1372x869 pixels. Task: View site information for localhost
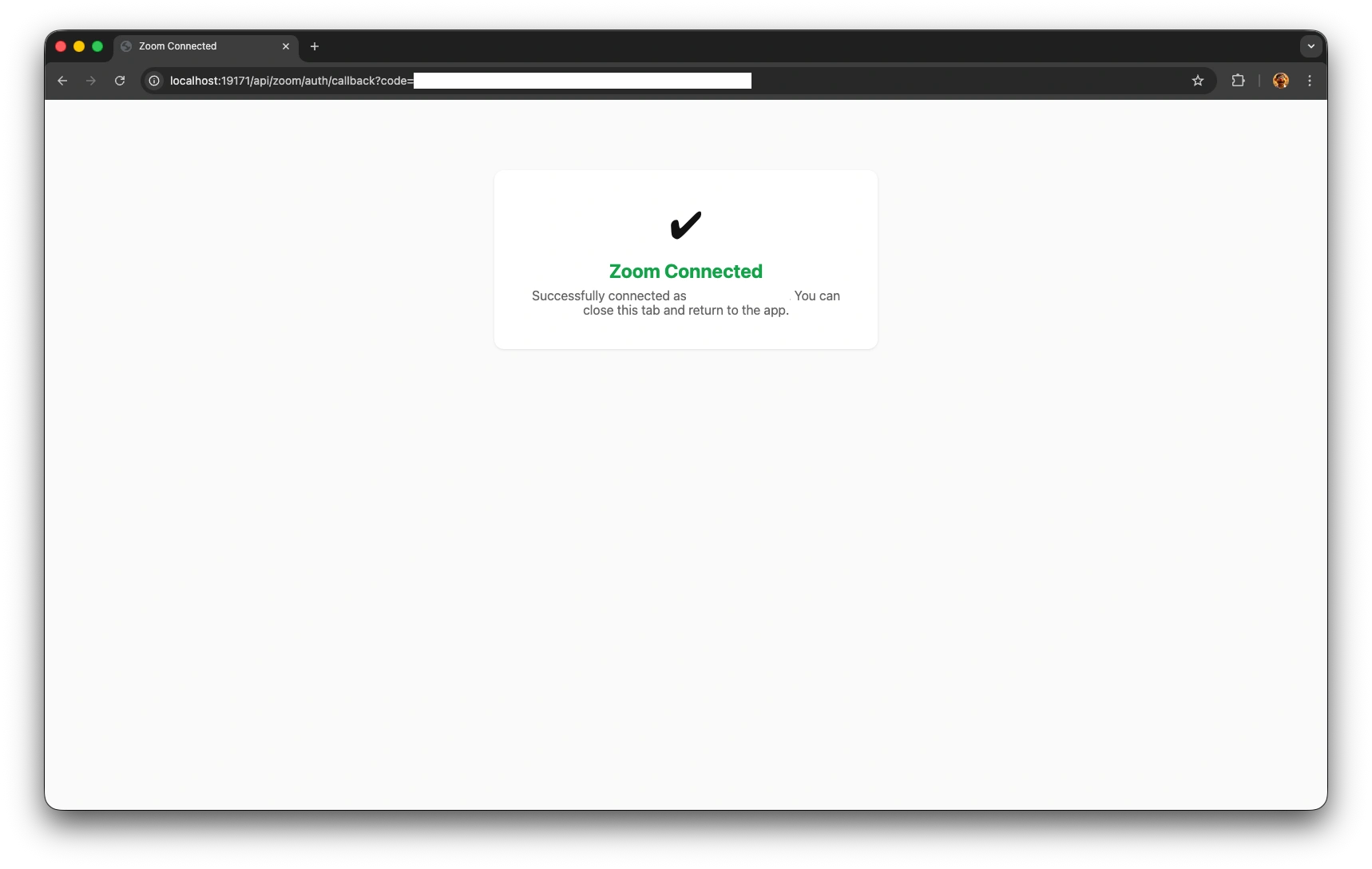[x=154, y=81]
